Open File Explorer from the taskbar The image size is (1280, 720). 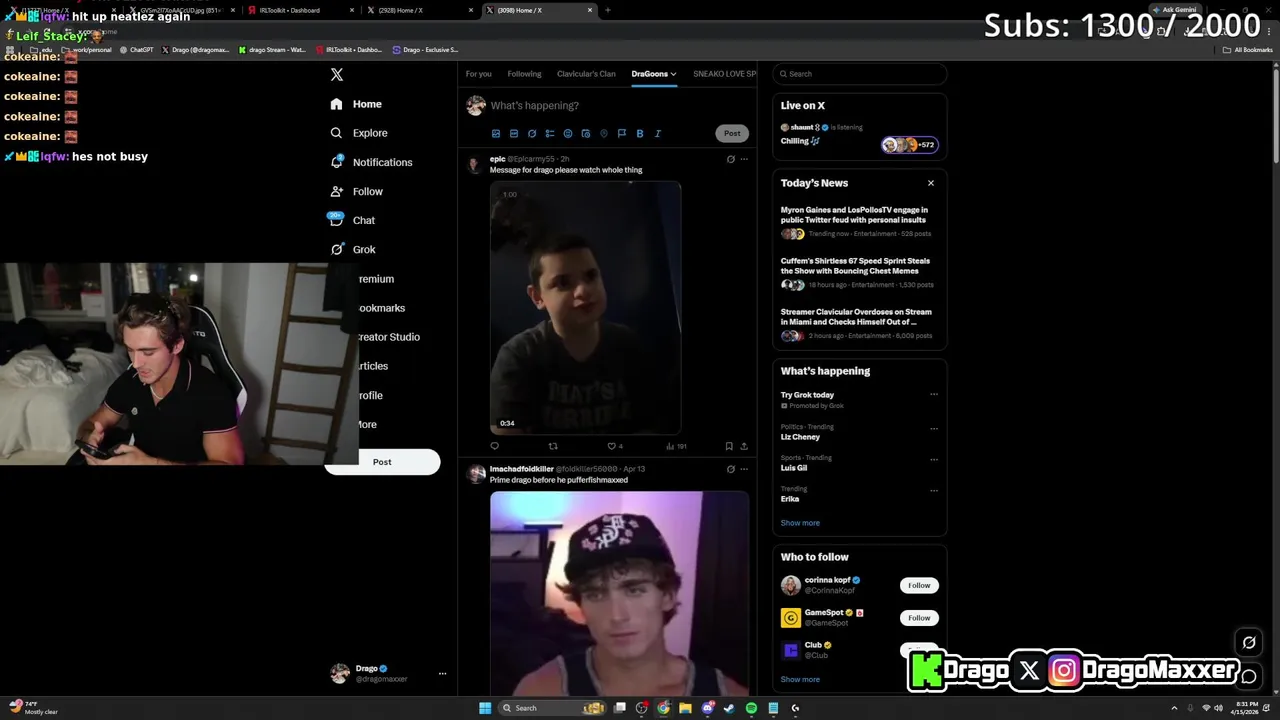point(685,708)
